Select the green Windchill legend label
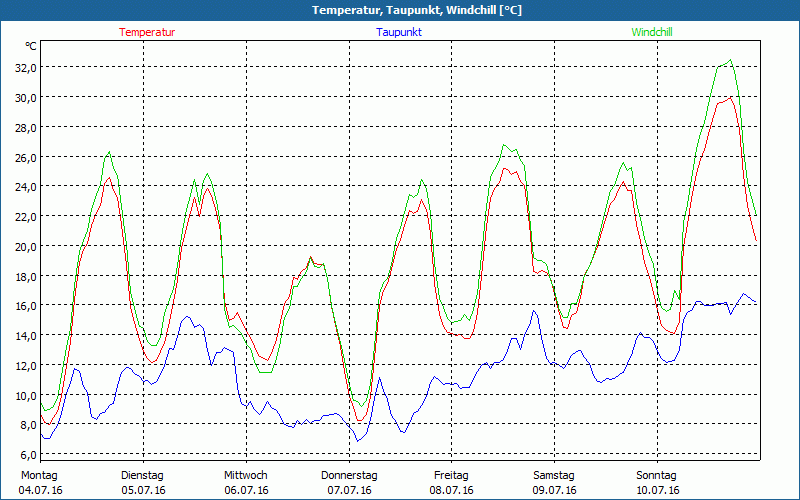The width and height of the screenshot is (800, 500). [651, 32]
